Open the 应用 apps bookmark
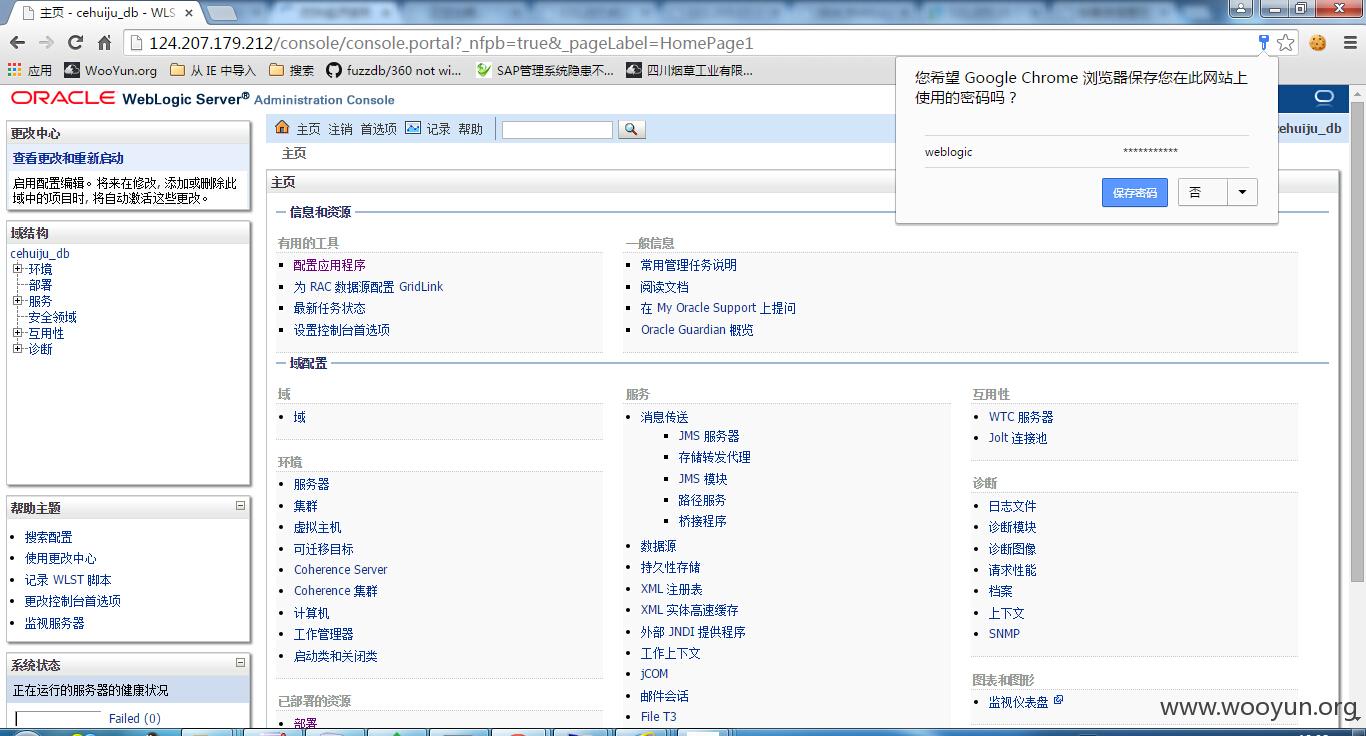The image size is (1366, 736). click(30, 70)
